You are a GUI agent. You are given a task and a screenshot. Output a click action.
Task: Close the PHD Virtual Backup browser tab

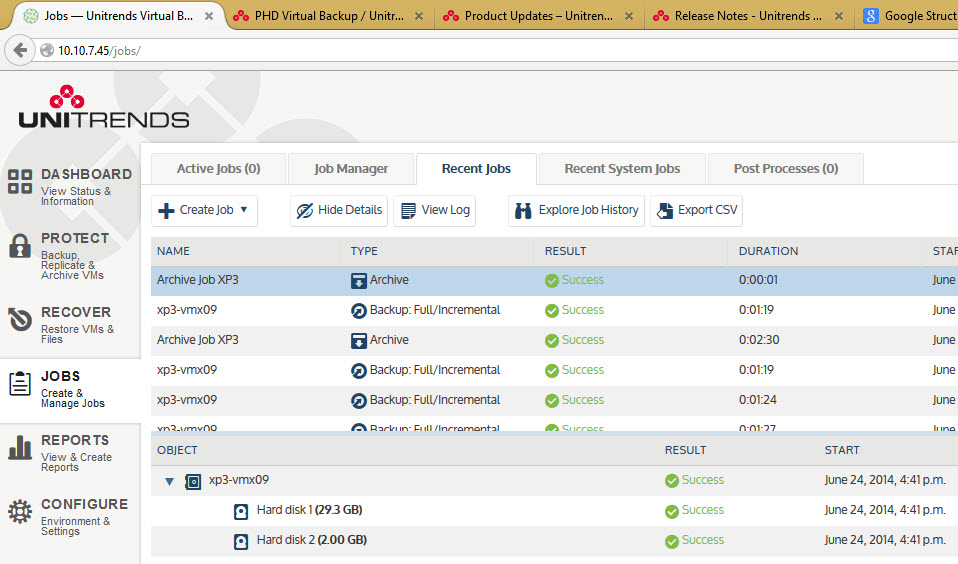419,16
